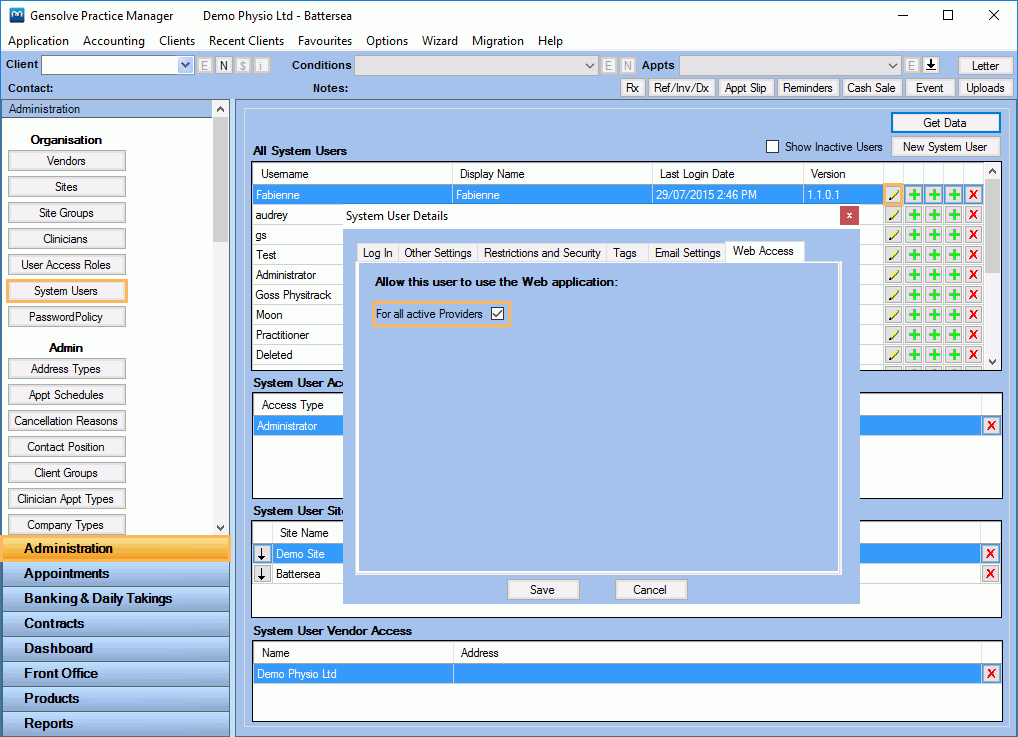Screen dimensions: 1018x737
Task: Enable Show Inactive Users checkbox
Action: click(x=772, y=147)
